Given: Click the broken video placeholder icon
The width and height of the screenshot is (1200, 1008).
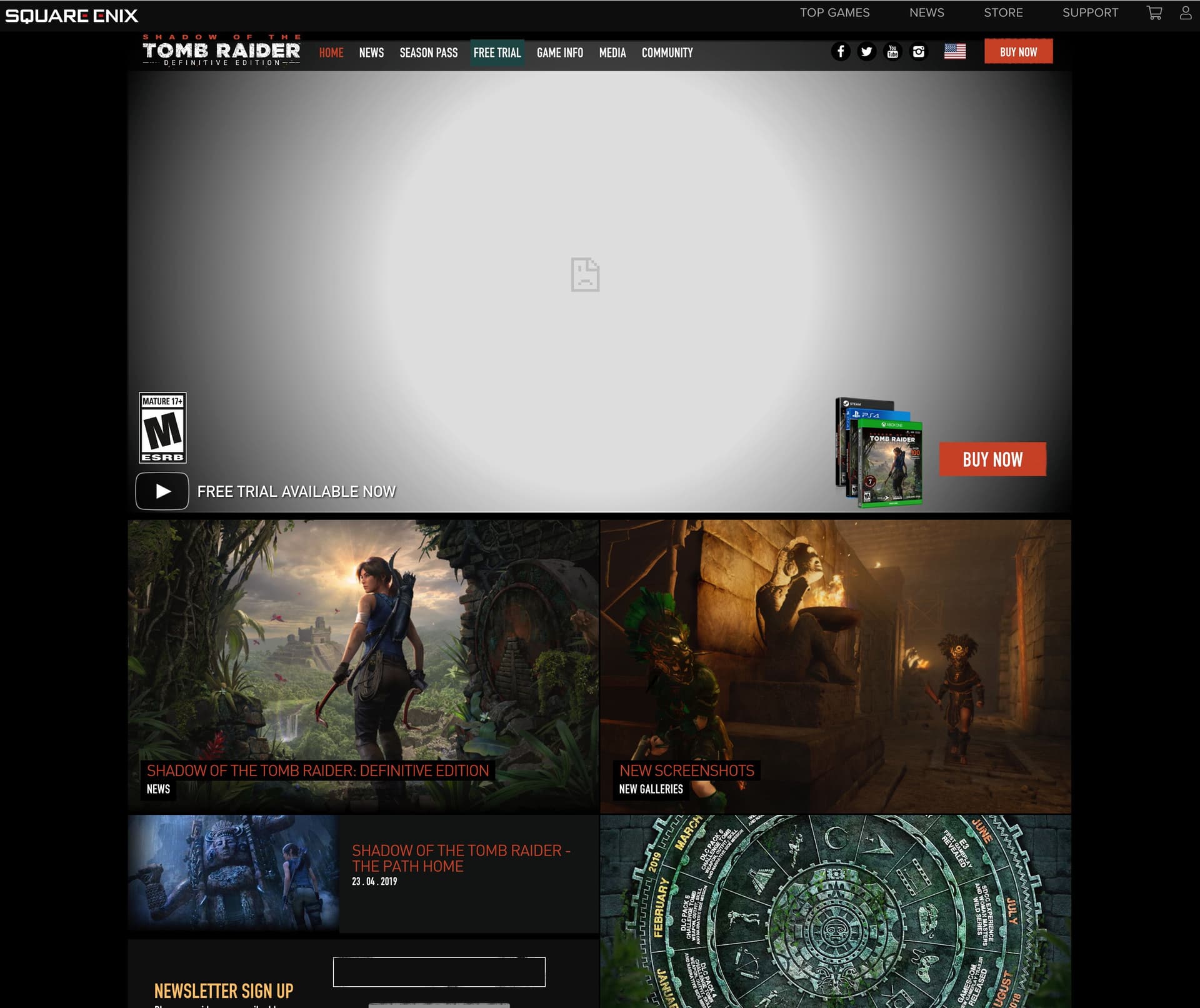Looking at the screenshot, I should [585, 274].
